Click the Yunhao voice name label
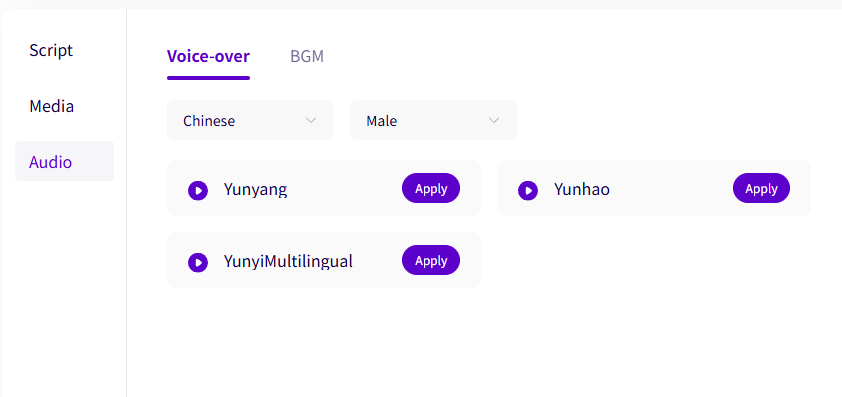 (582, 190)
